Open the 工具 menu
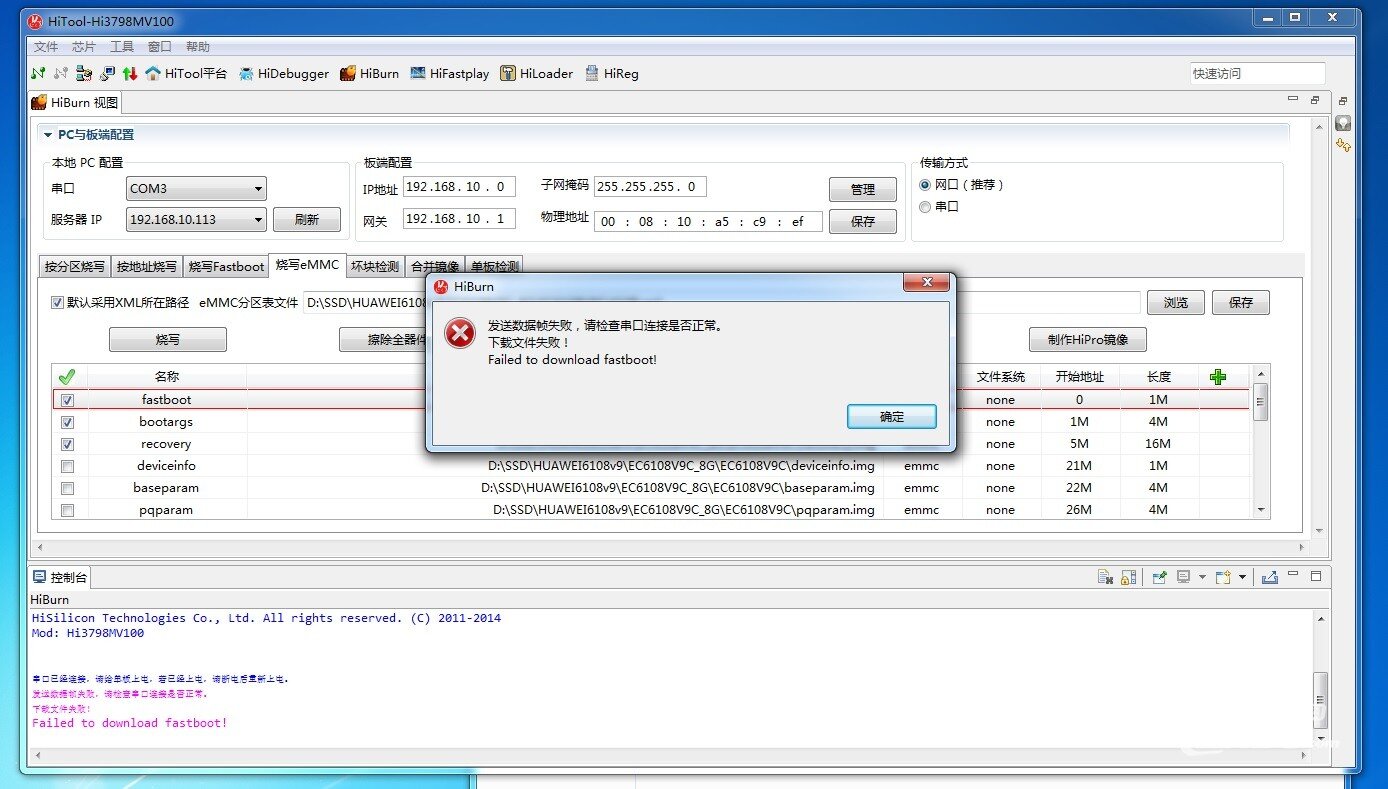This screenshot has height=789, width=1388. click(x=122, y=47)
